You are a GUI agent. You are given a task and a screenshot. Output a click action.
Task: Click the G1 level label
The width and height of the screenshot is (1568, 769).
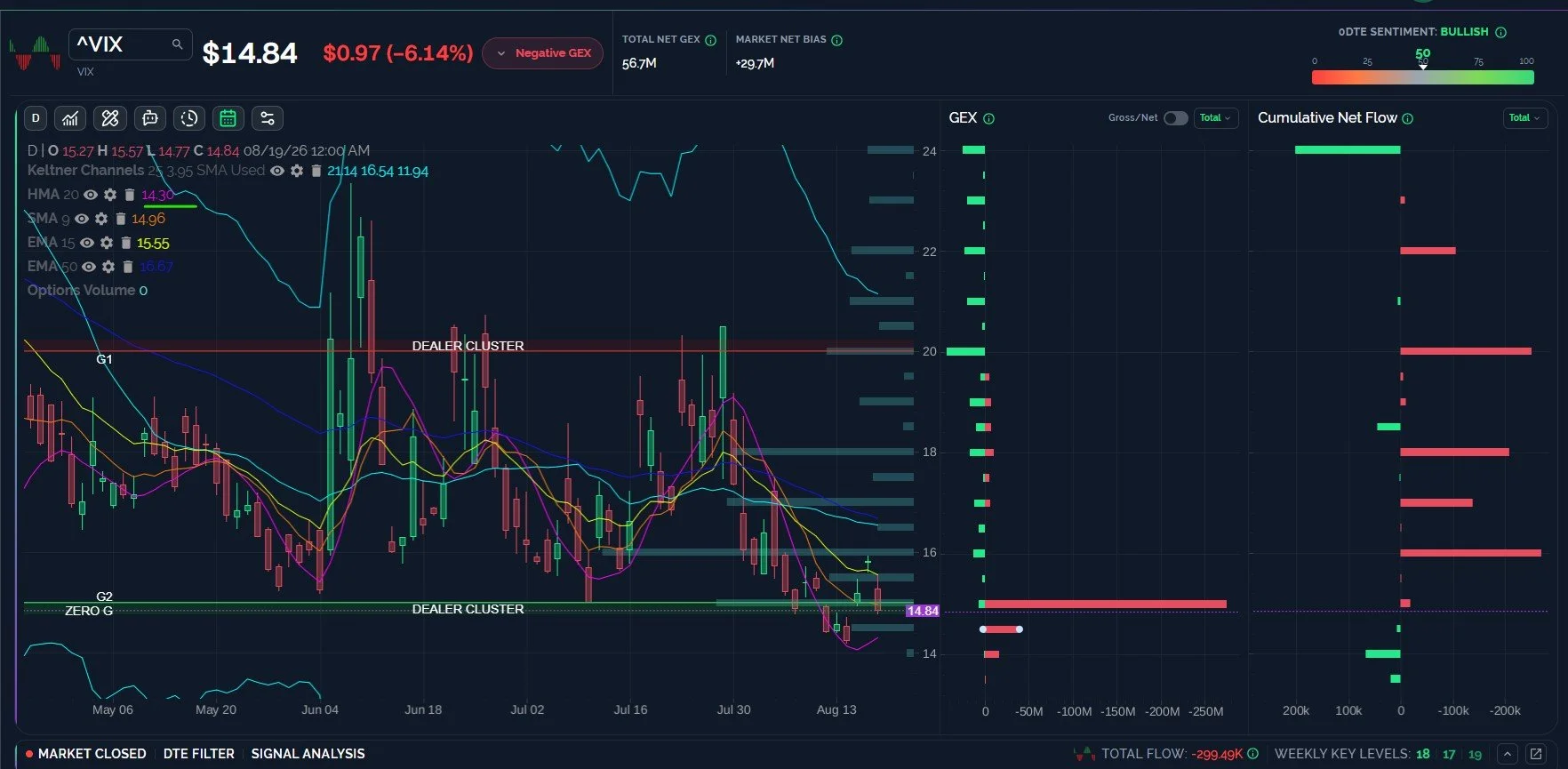[104, 359]
